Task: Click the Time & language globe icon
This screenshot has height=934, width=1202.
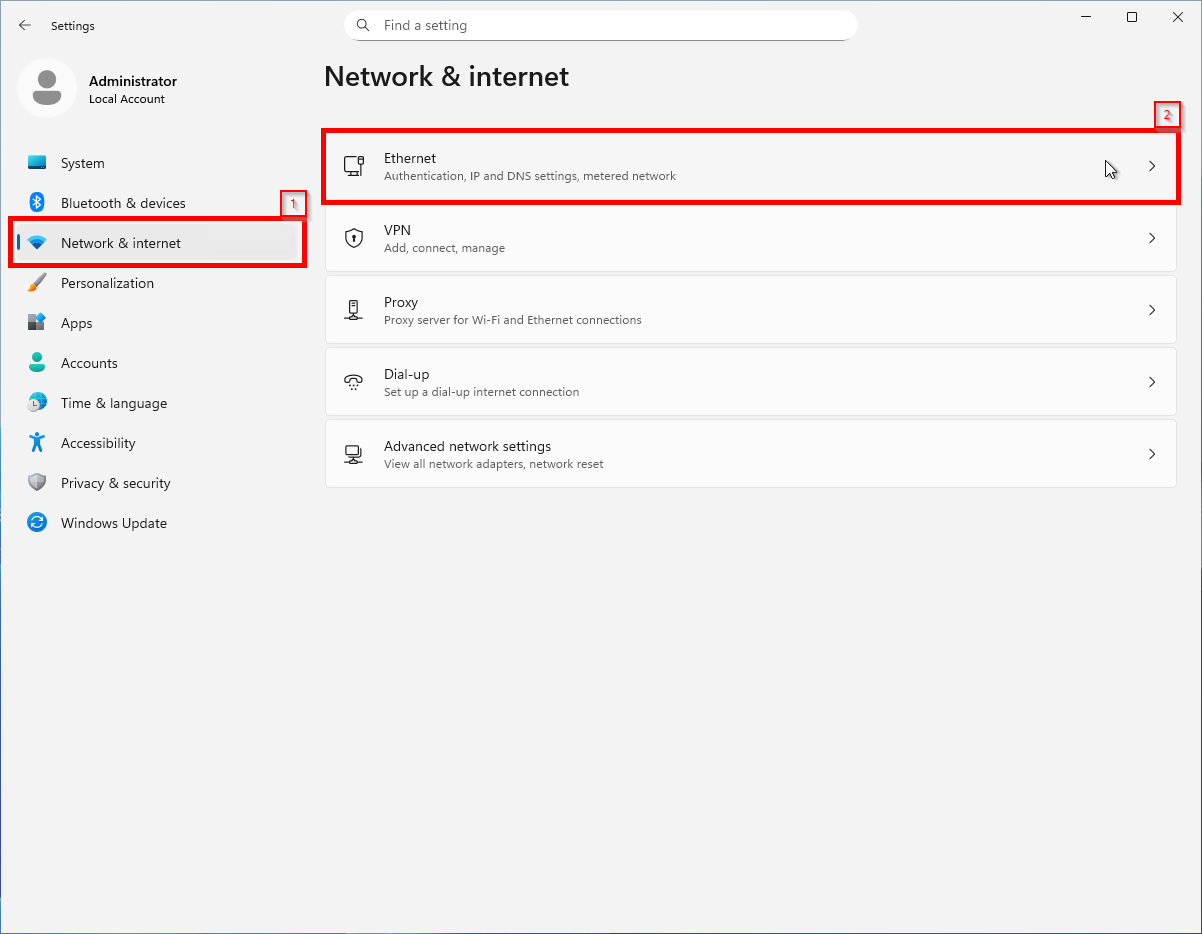Action: [37, 403]
